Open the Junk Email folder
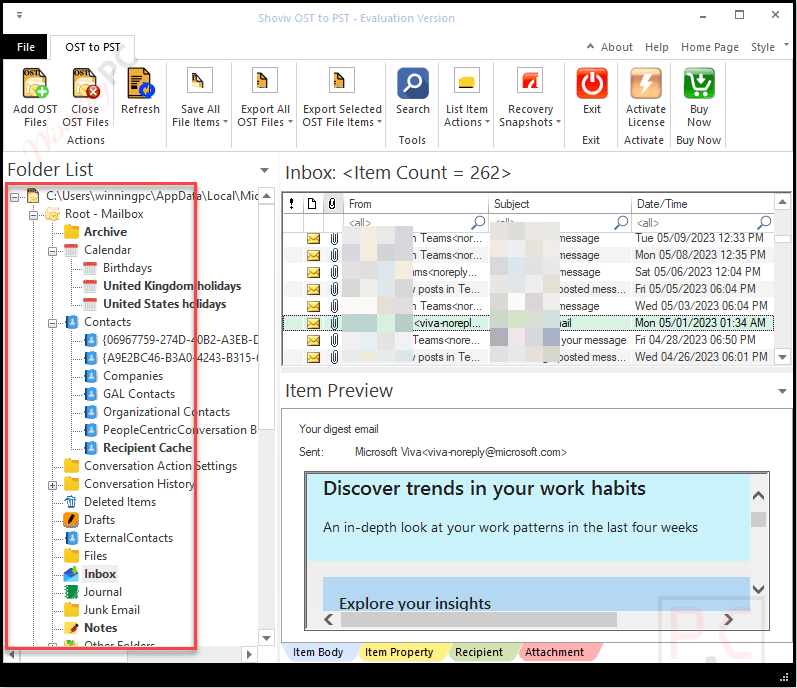The width and height of the screenshot is (797, 688). coord(111,610)
